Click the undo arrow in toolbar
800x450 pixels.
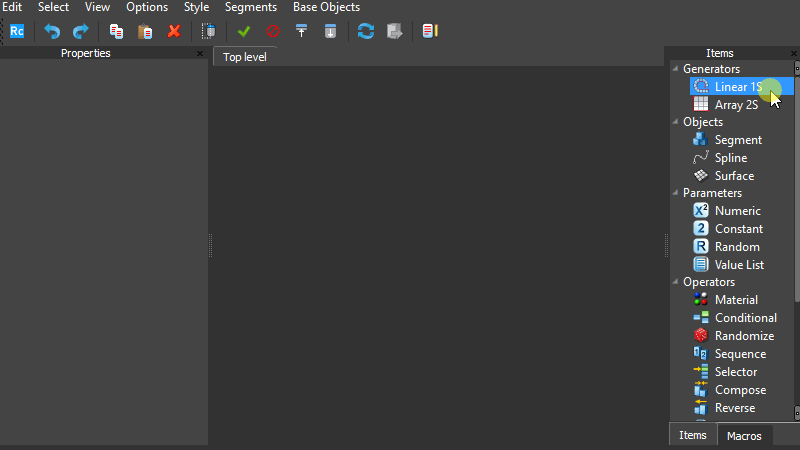52,31
